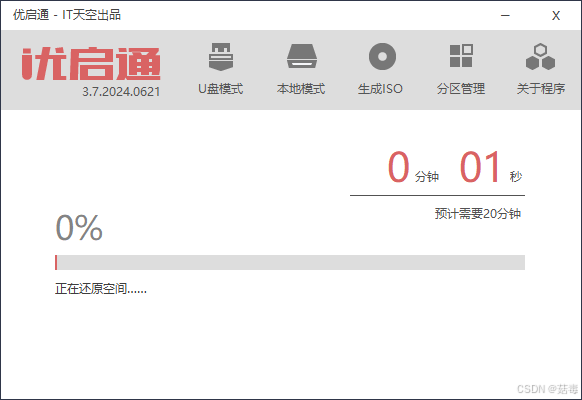Image resolution: width=582 pixels, height=400 pixels.
Task: Open the 生成ISO label
Action: click(380, 89)
